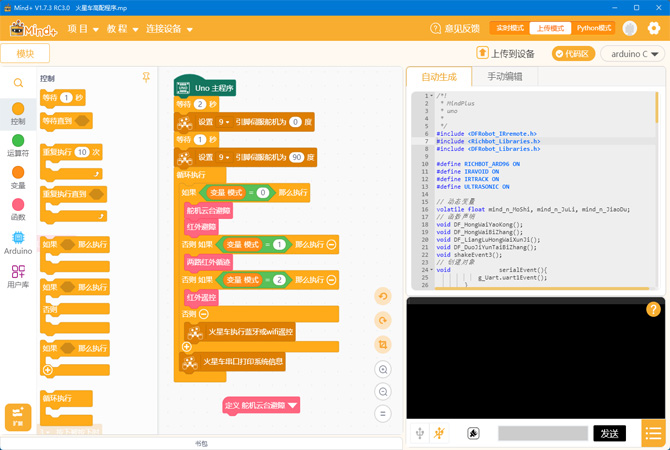Open the arduino C language dropdown
Viewport: 670px width, 450px height.
click(x=634, y=54)
